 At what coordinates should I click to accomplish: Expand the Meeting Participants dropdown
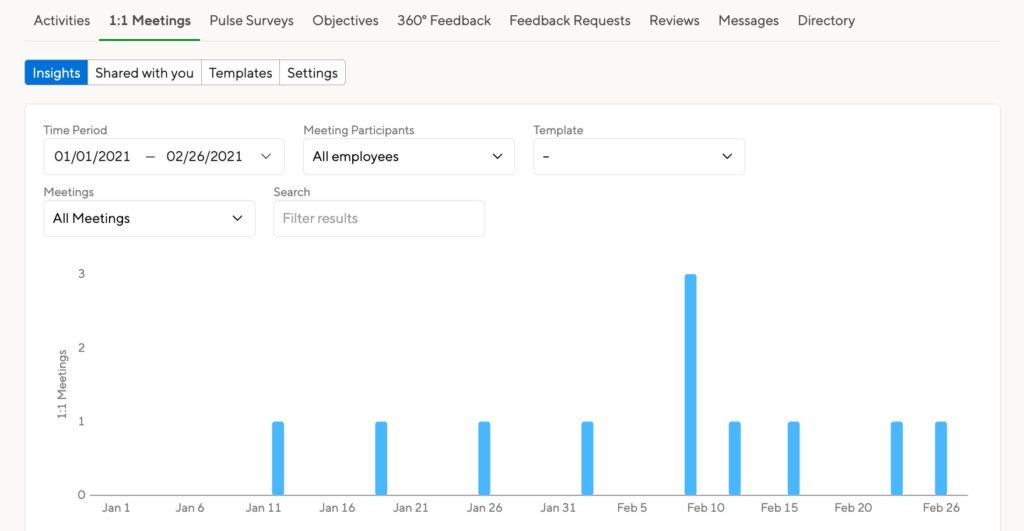tap(409, 156)
